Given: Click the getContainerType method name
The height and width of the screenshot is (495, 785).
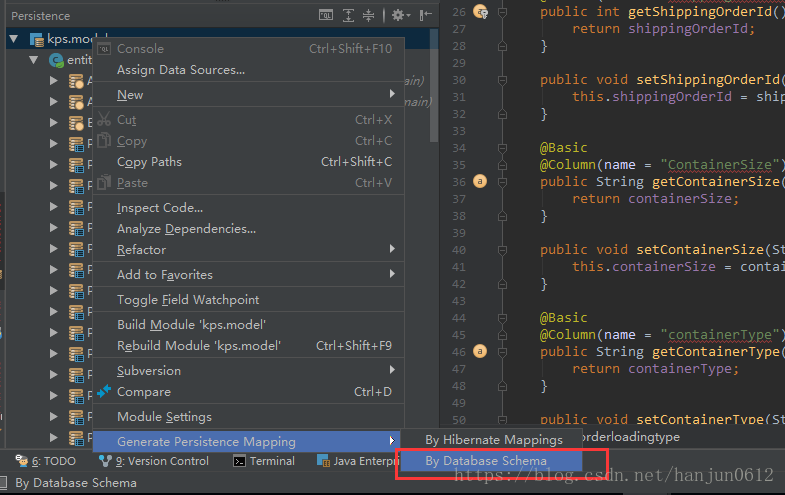Looking at the screenshot, I should click(715, 352).
